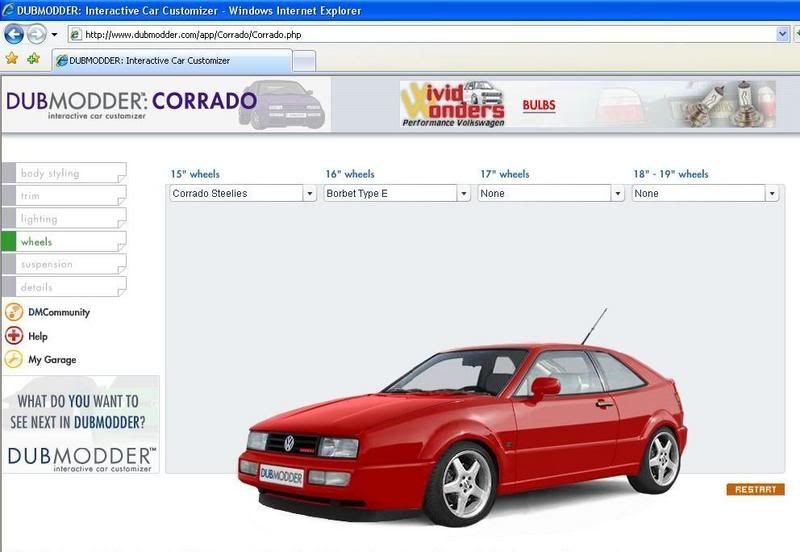Open the trim menu tab
800x552 pixels.
pos(65,196)
